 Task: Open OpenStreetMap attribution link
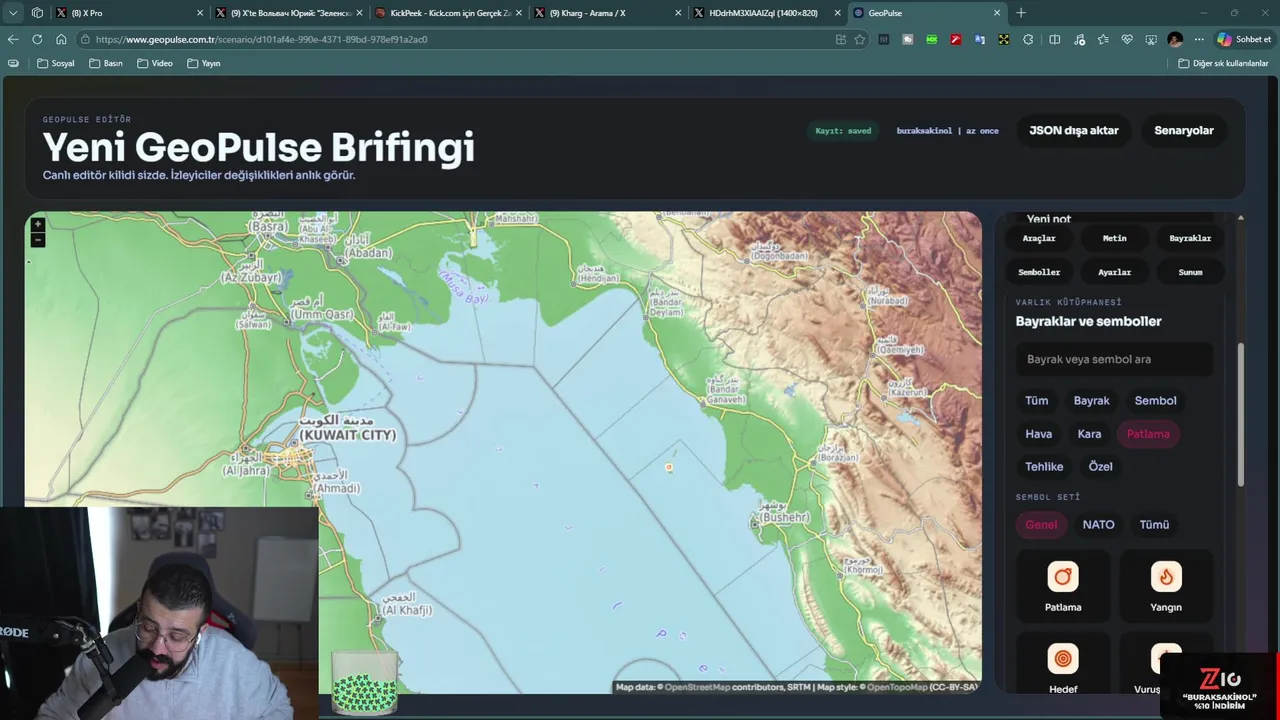point(697,687)
